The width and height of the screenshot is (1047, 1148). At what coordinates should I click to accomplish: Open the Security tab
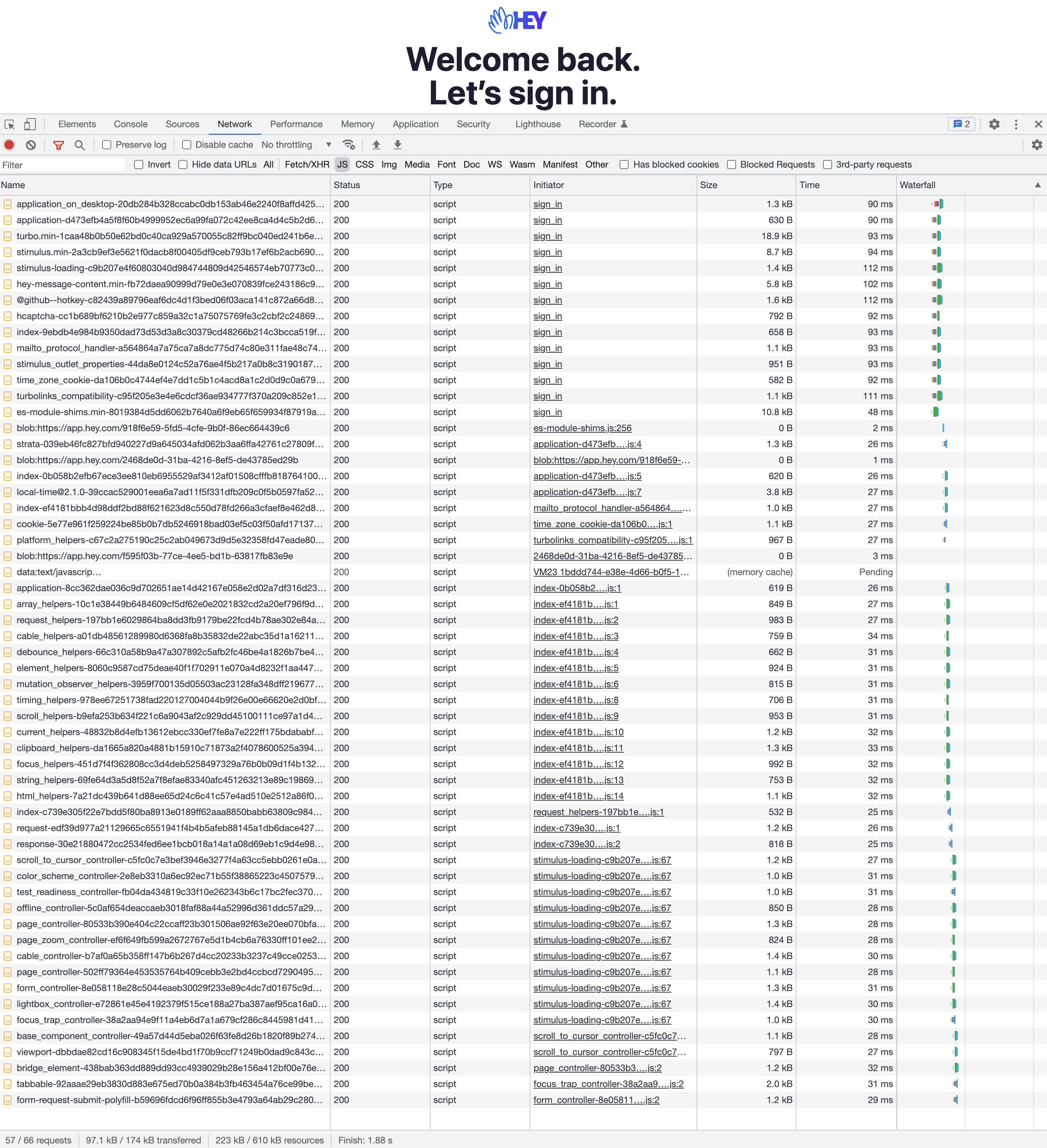pyautogui.click(x=473, y=124)
